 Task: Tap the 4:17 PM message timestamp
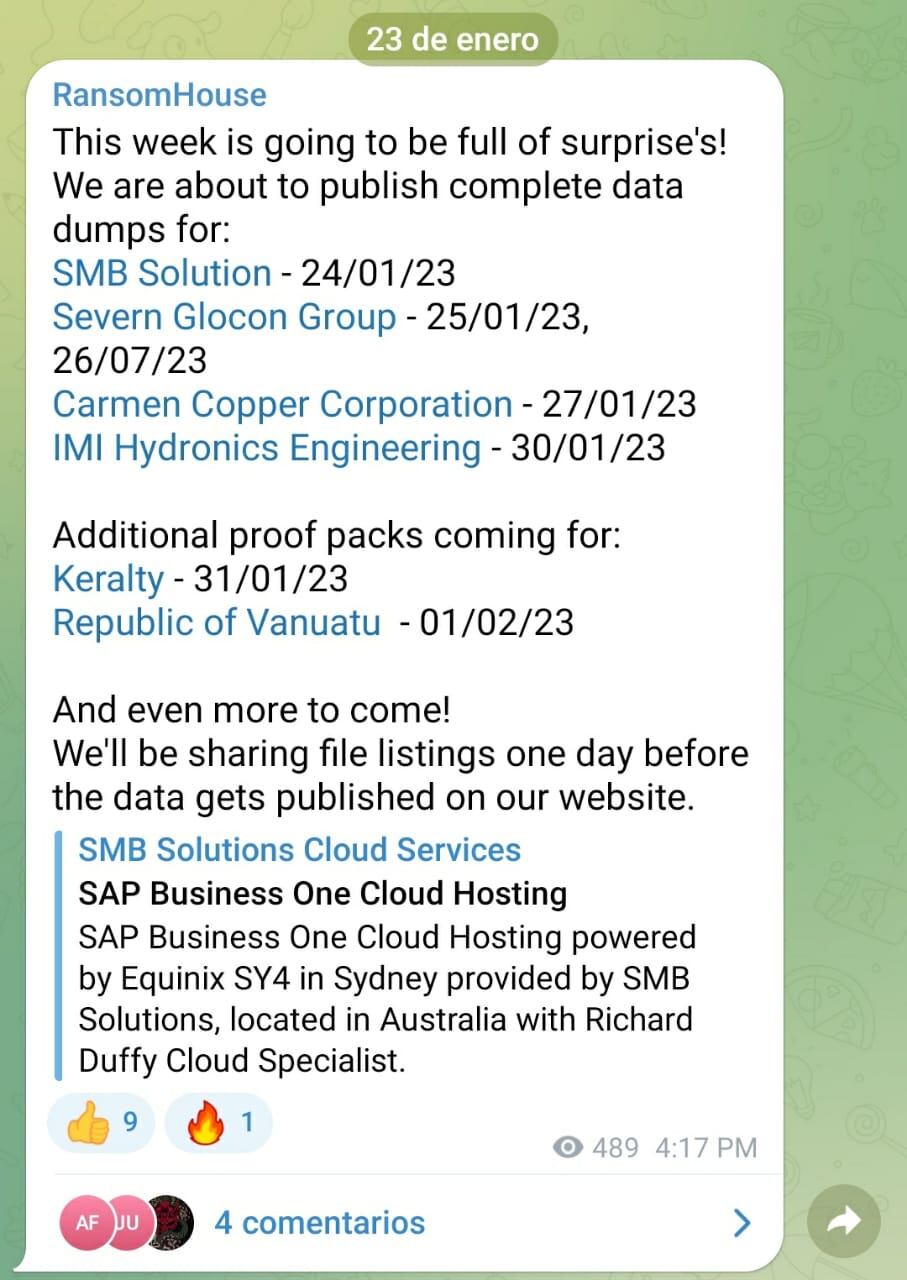(706, 1147)
